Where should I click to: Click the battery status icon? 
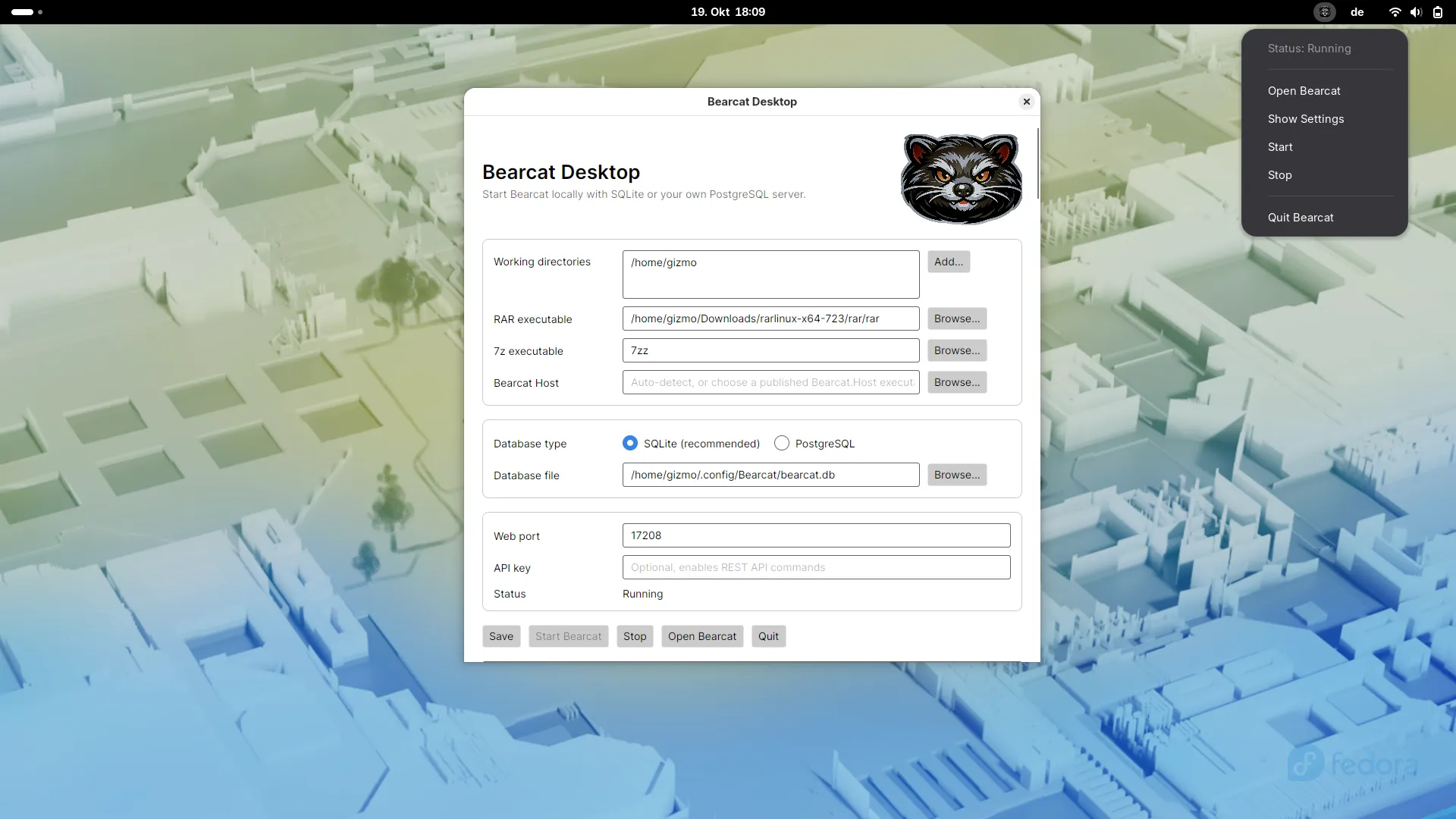coord(1437,12)
